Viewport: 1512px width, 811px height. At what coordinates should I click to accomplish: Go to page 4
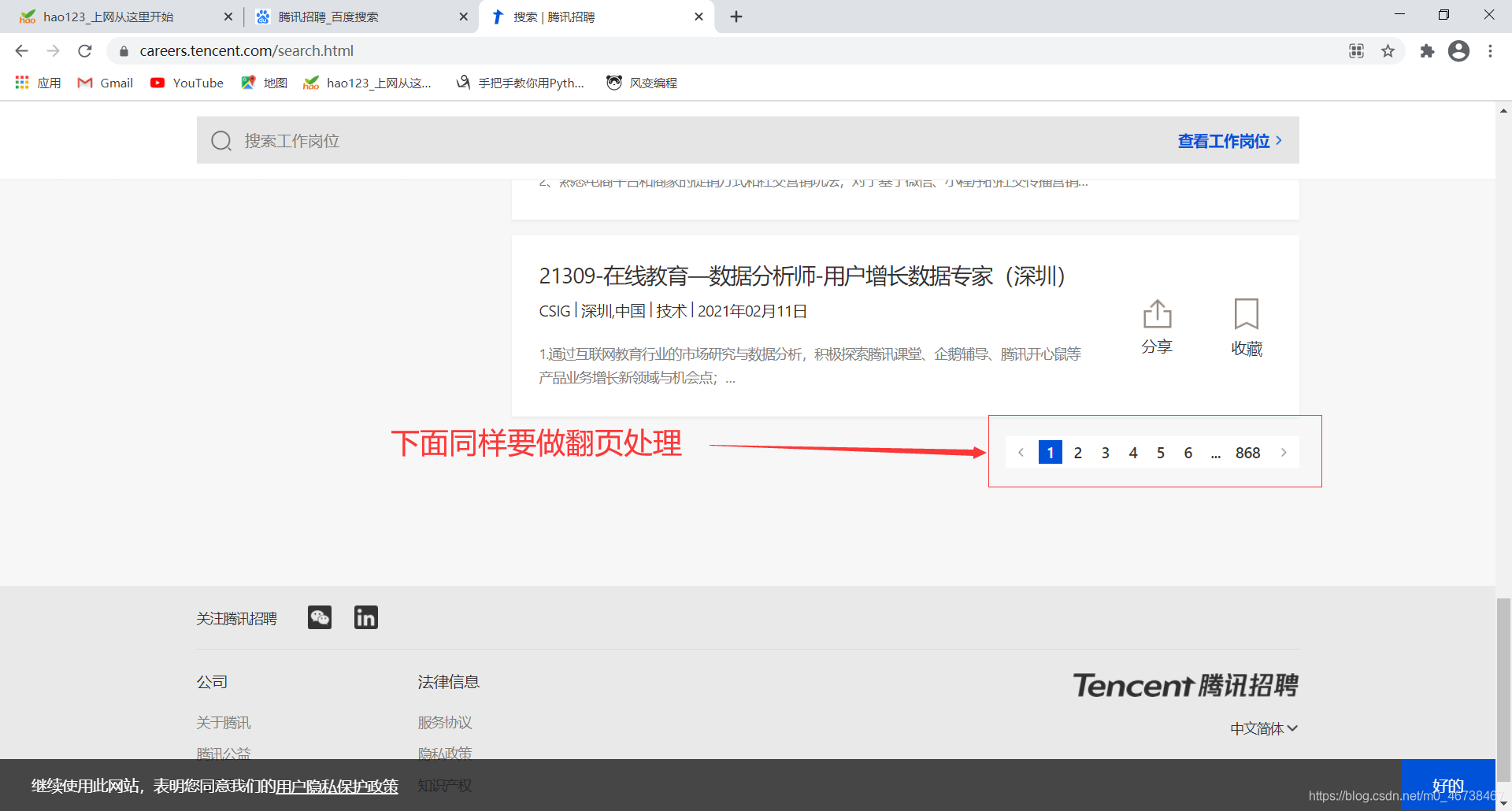pos(1133,453)
